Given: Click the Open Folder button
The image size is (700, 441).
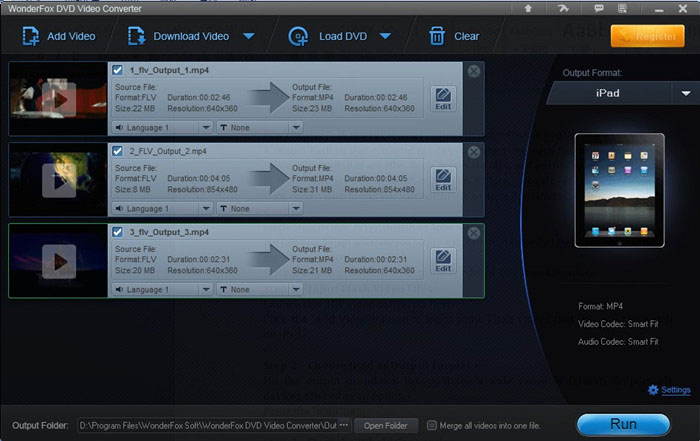Looking at the screenshot, I should click(385, 426).
